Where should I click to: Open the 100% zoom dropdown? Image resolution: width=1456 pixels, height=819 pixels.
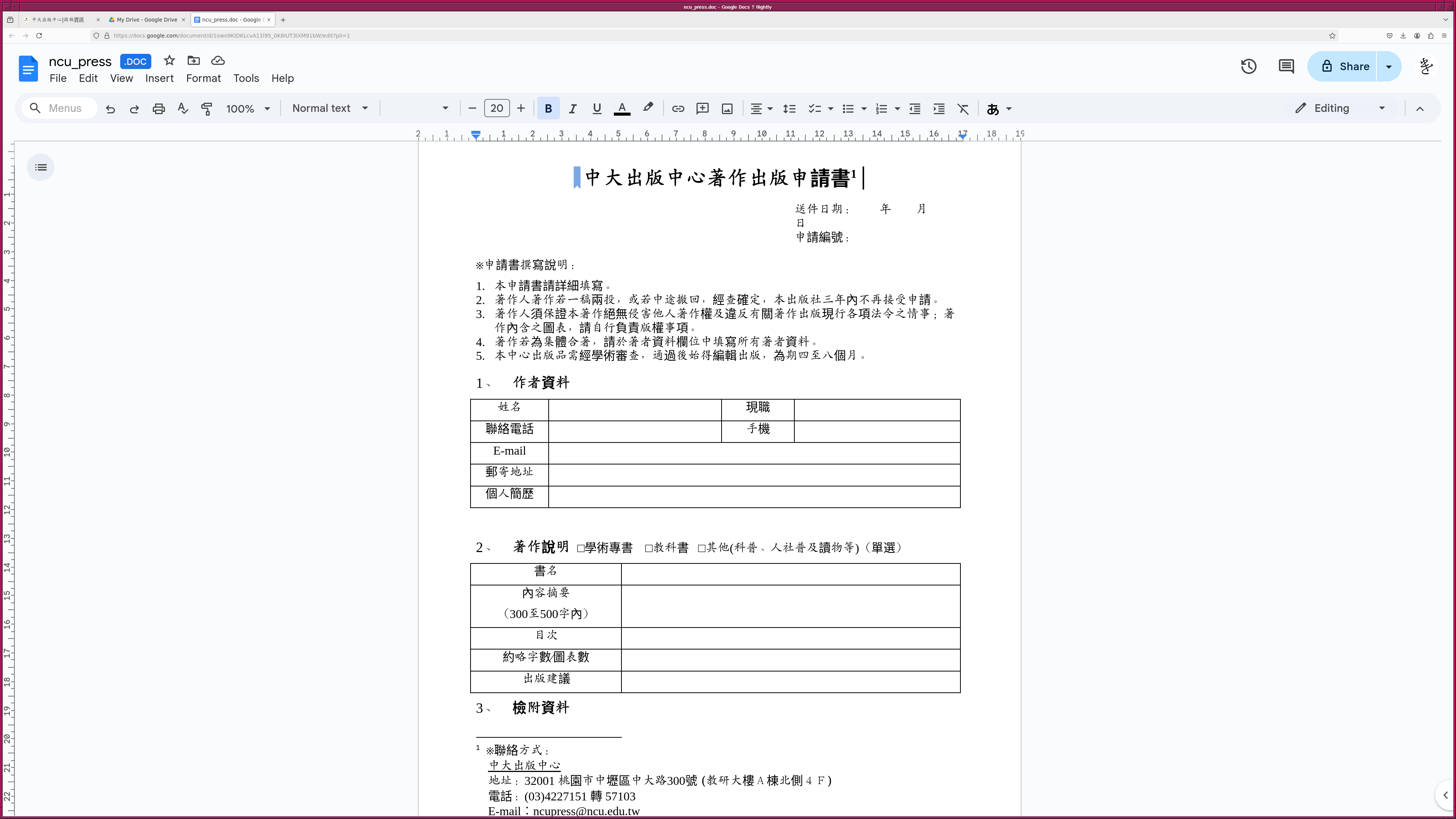point(248,108)
